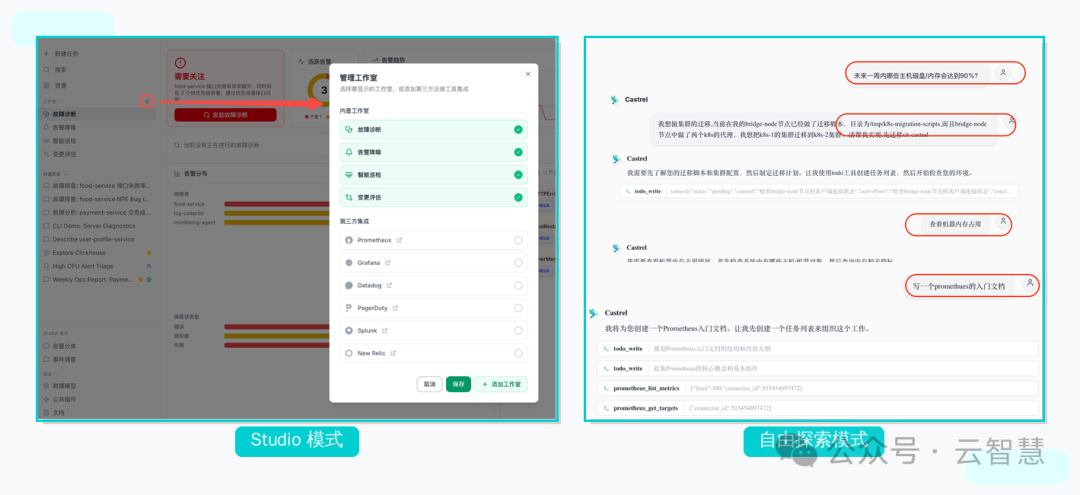
Task: Expand the todo_write row 收集Prometheus的核心概念
Action: coord(817,368)
